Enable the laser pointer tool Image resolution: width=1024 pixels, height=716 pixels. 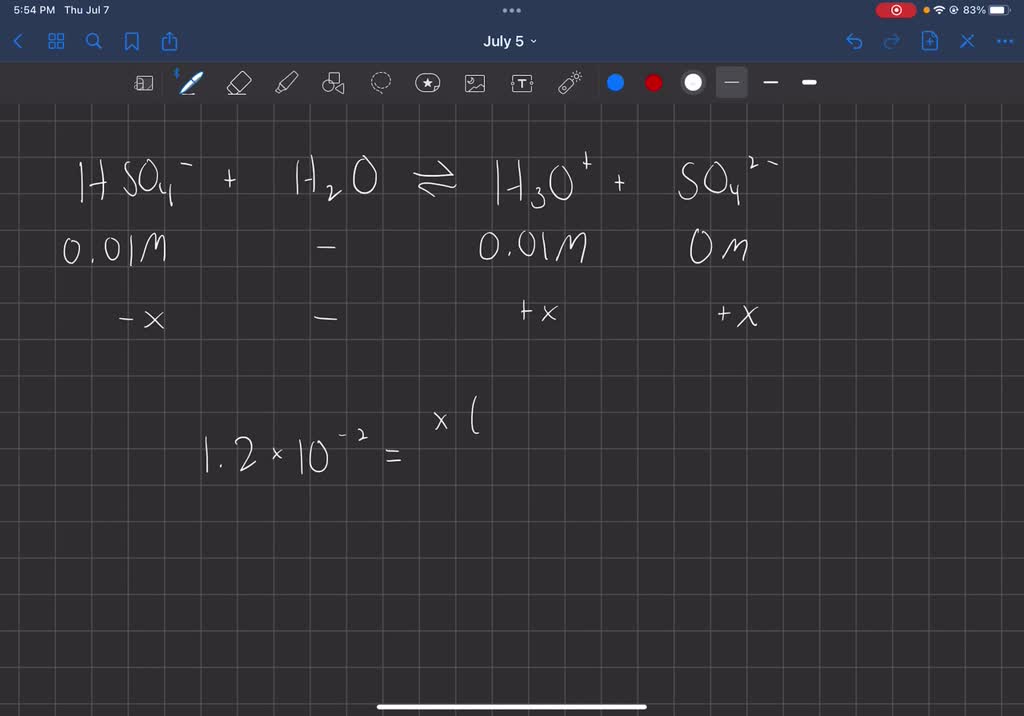569,83
